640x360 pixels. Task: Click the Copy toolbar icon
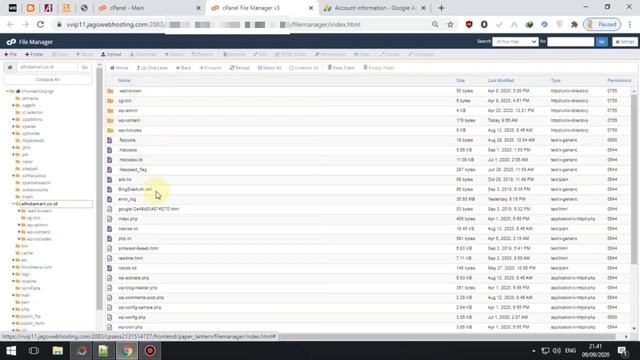point(60,54)
